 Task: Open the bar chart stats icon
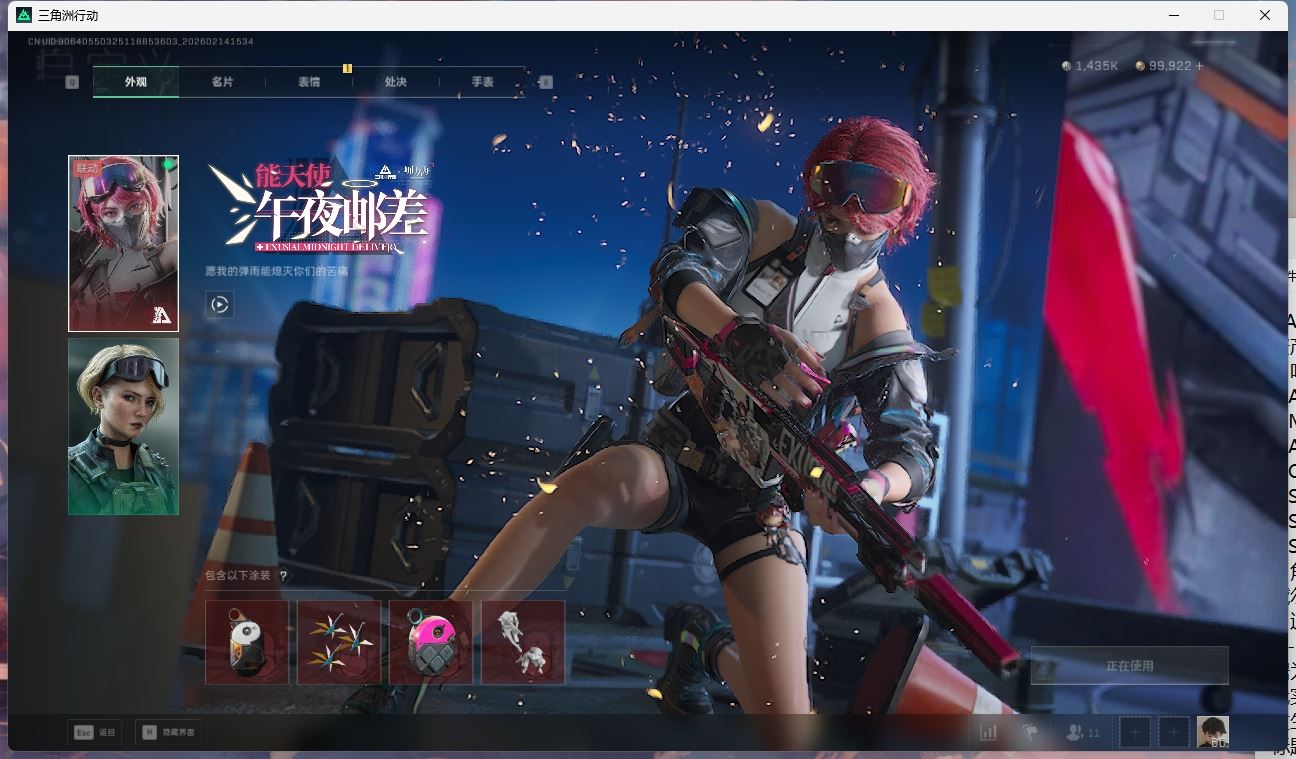coord(989,732)
